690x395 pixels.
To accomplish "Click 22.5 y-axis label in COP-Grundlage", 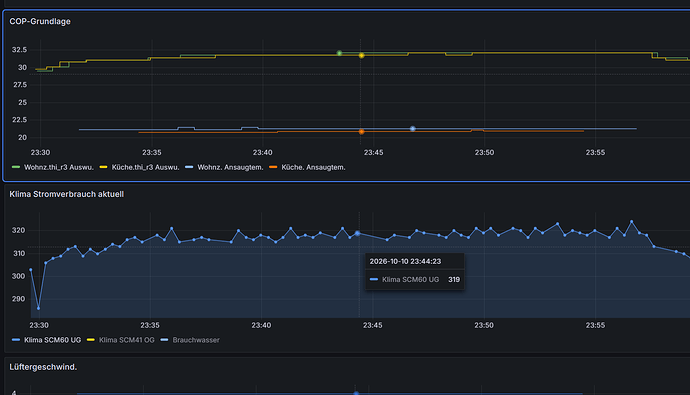I will pyautogui.click(x=19, y=120).
